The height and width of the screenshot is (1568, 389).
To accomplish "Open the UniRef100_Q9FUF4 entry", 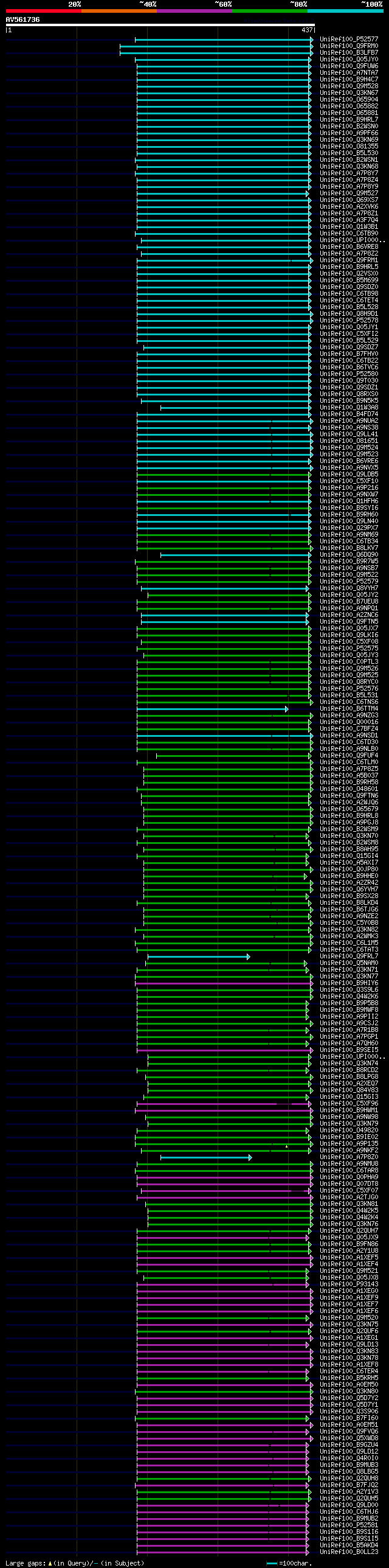I will pyautogui.click(x=349, y=755).
